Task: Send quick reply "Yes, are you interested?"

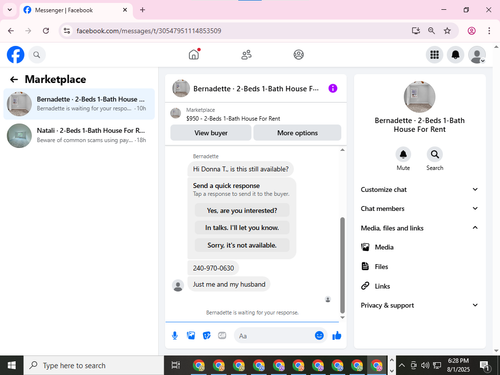Action: point(242,210)
